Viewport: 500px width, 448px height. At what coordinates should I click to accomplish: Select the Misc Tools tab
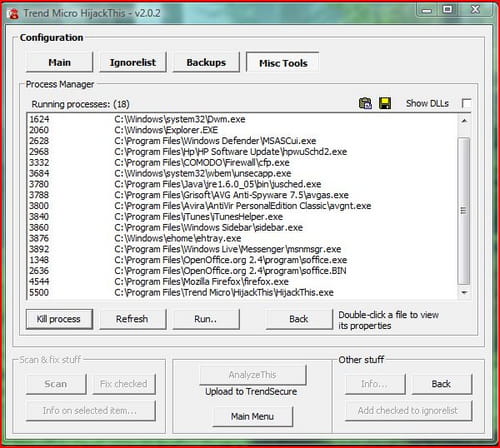283,62
